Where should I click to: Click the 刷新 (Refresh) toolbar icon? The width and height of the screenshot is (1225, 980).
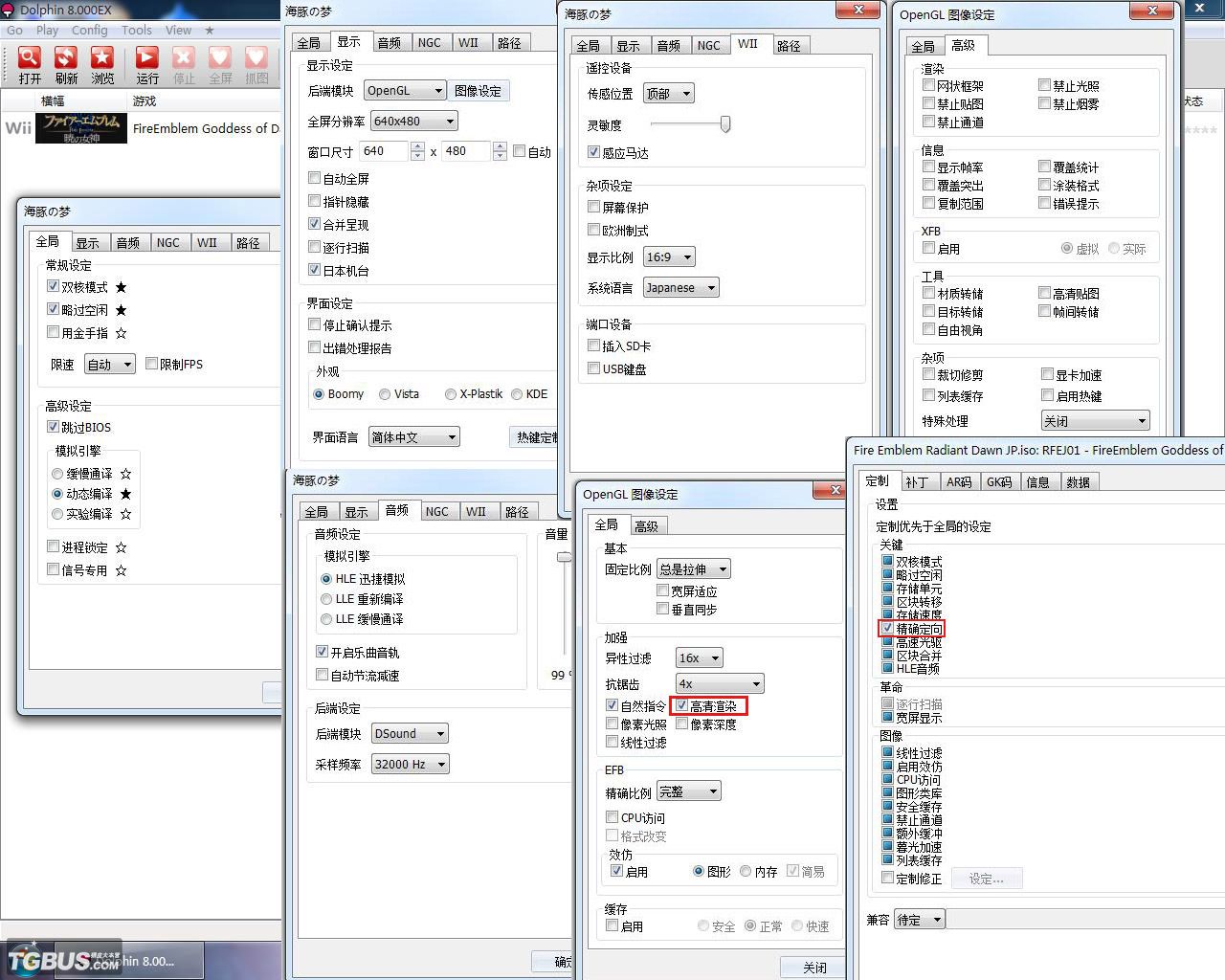point(66,59)
